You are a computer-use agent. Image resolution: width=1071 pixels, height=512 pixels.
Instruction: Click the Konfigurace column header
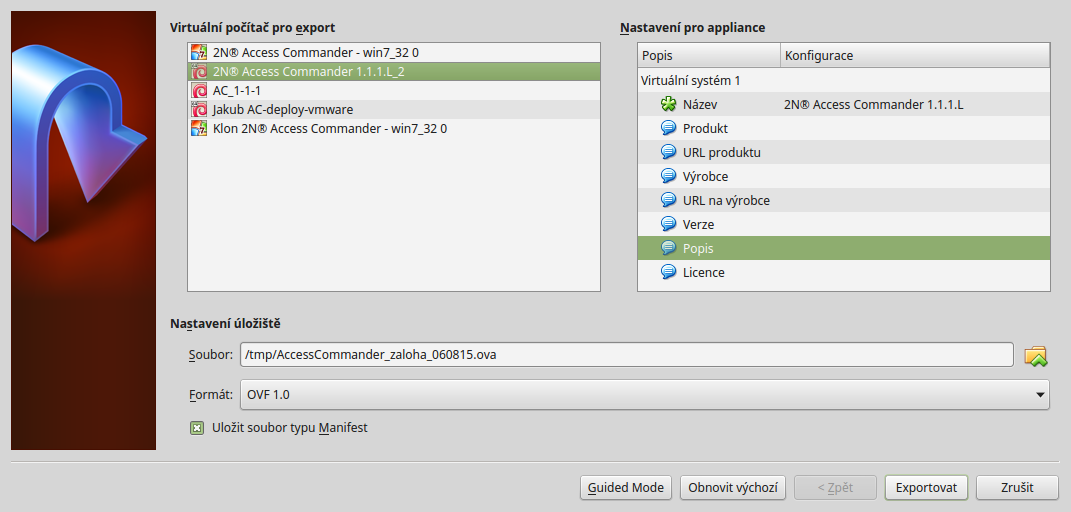(915, 55)
